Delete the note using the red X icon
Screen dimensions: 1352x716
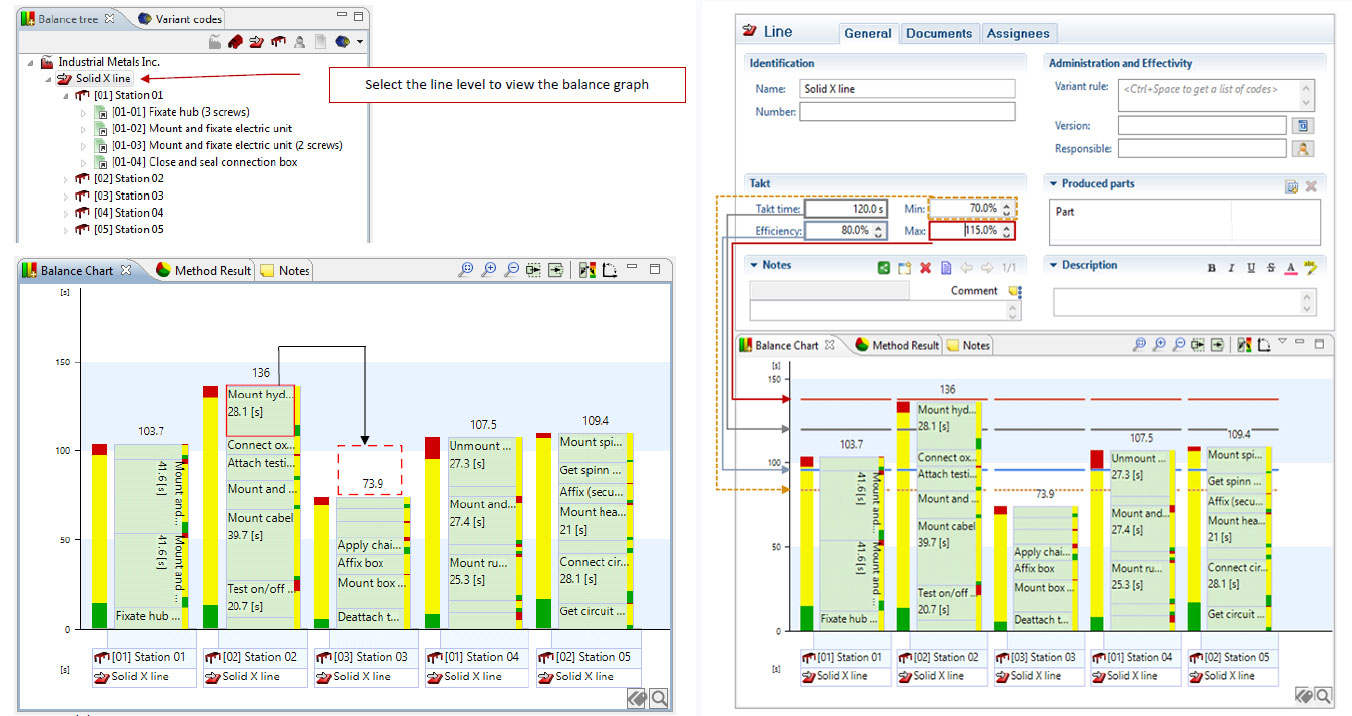click(925, 267)
